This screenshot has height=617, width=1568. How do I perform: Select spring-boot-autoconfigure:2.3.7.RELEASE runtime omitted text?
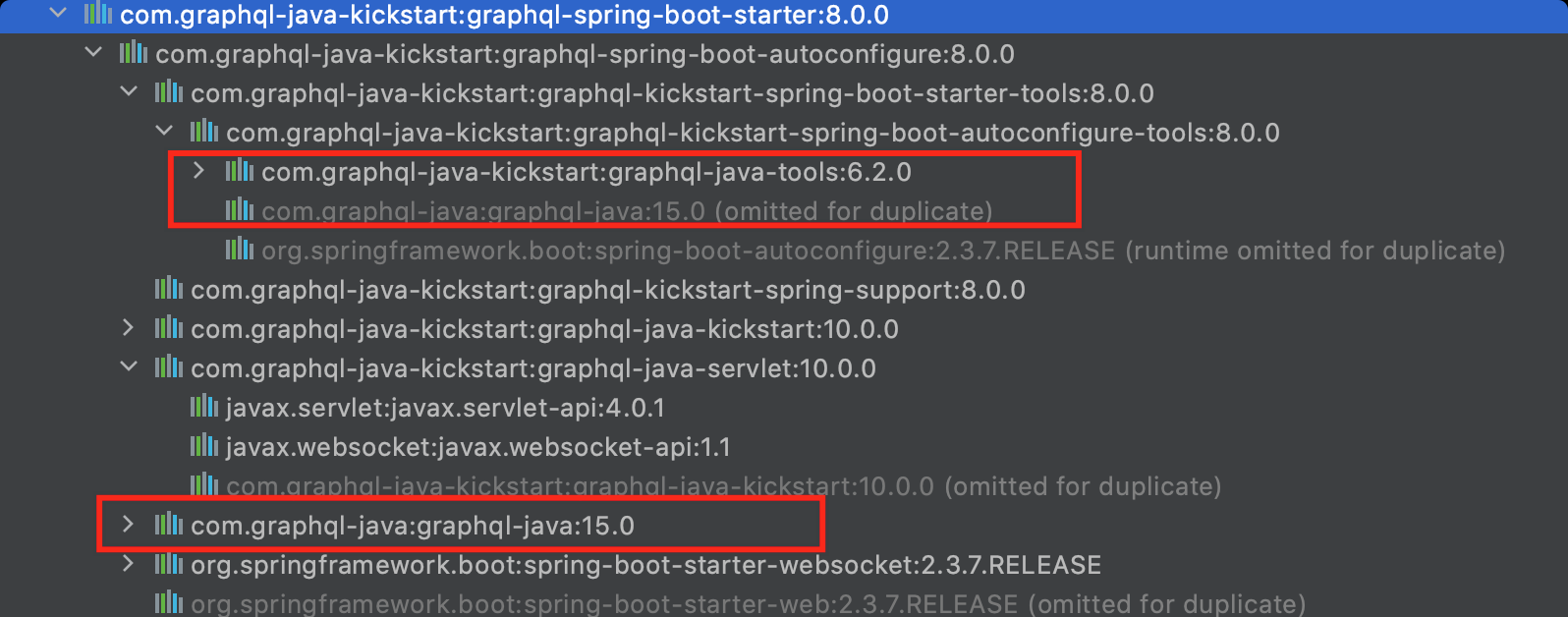883,251
